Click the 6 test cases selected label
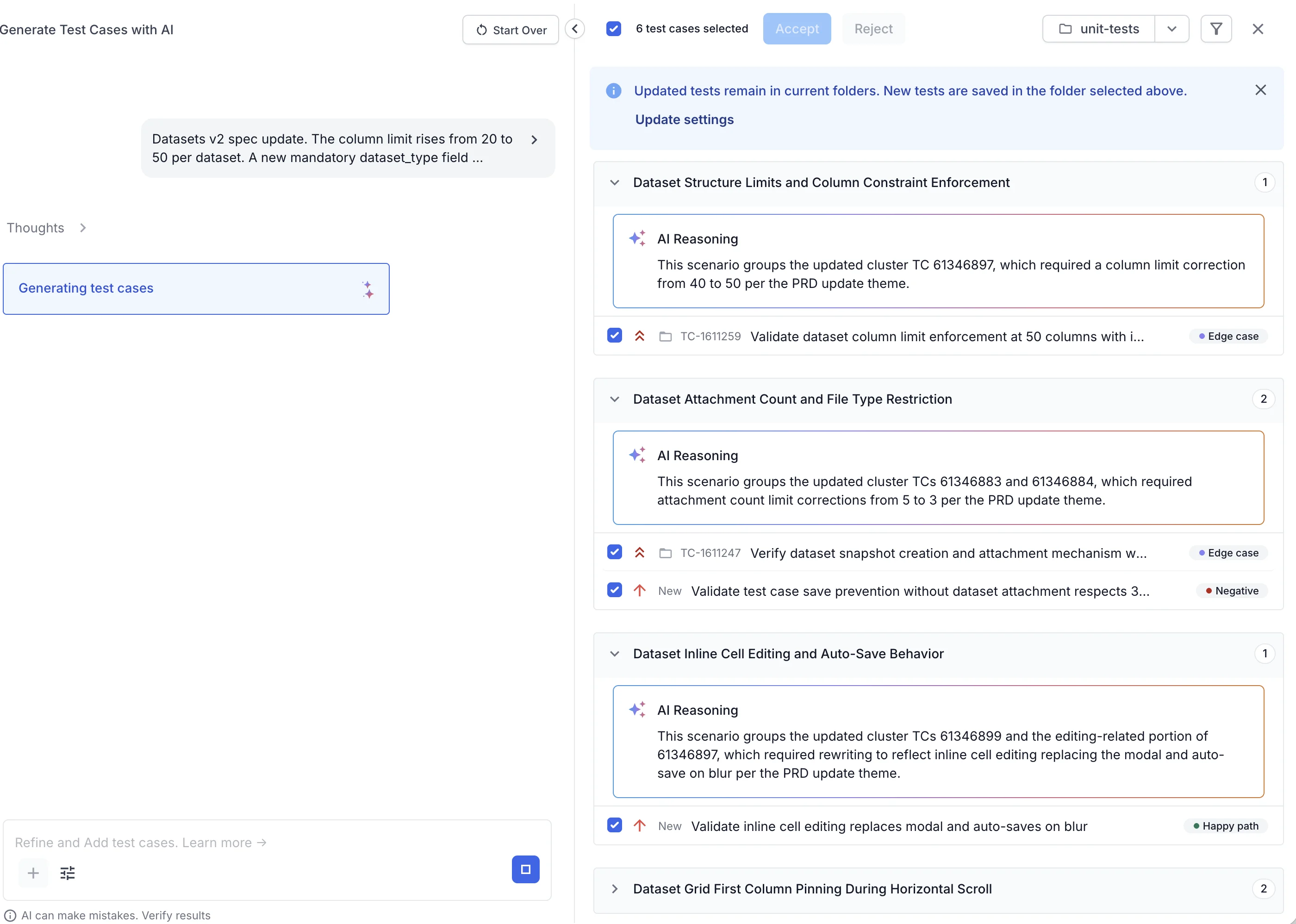1296x924 pixels. coord(692,28)
